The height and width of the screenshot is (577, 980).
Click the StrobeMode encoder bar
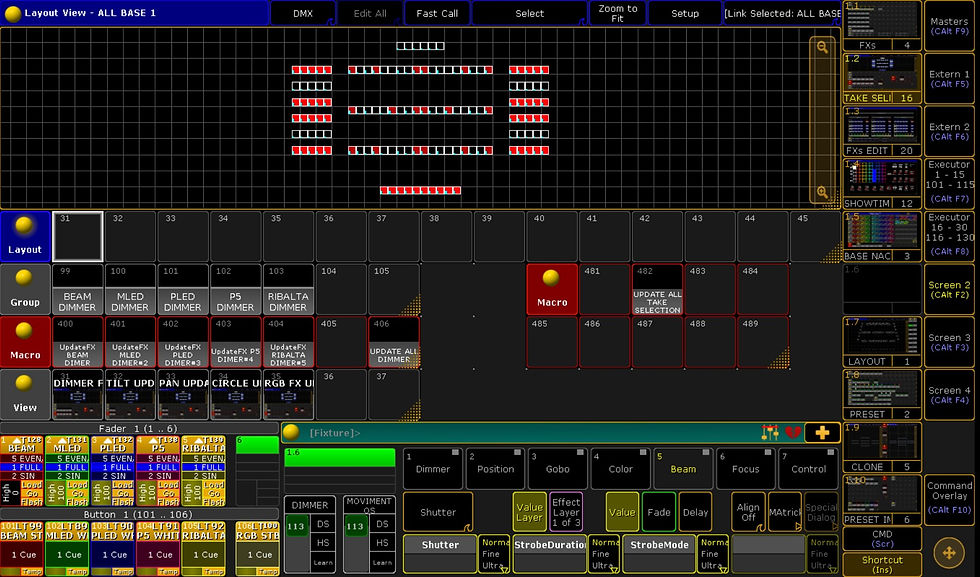click(x=659, y=554)
